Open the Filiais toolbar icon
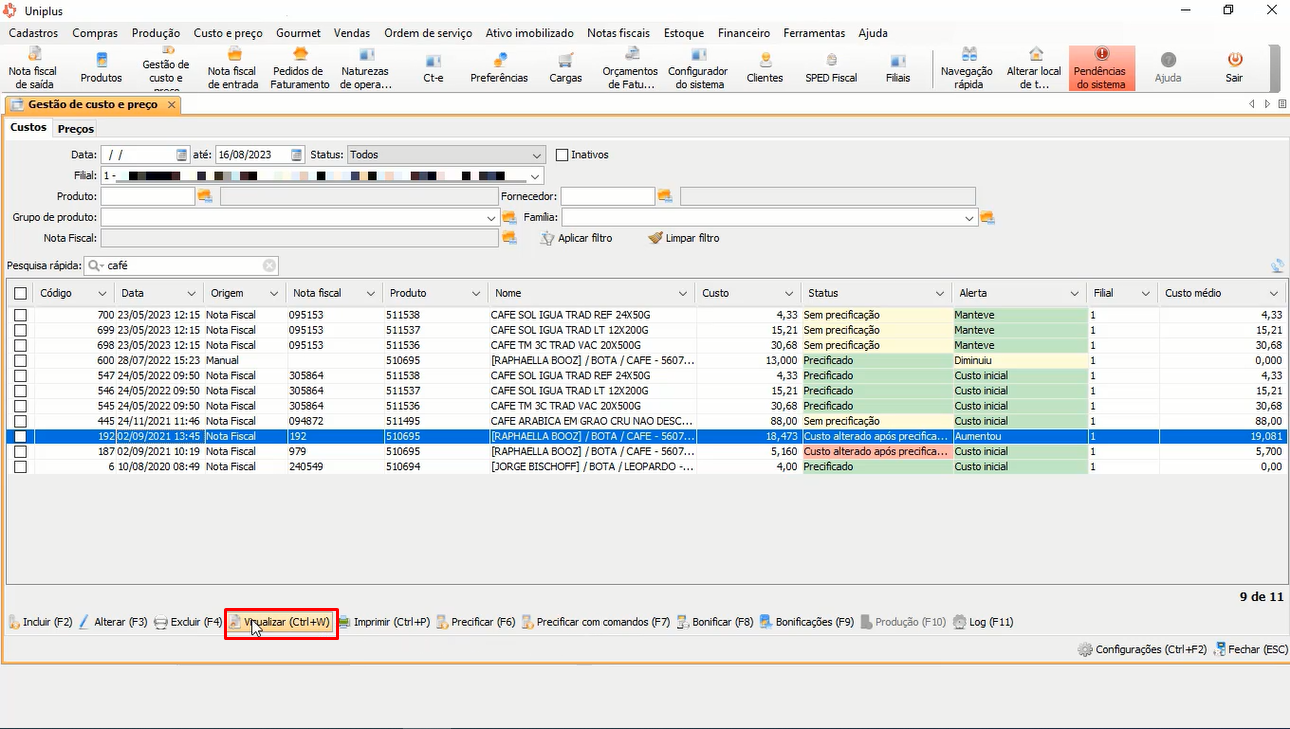This screenshot has width=1290, height=729. pyautogui.click(x=898, y=68)
